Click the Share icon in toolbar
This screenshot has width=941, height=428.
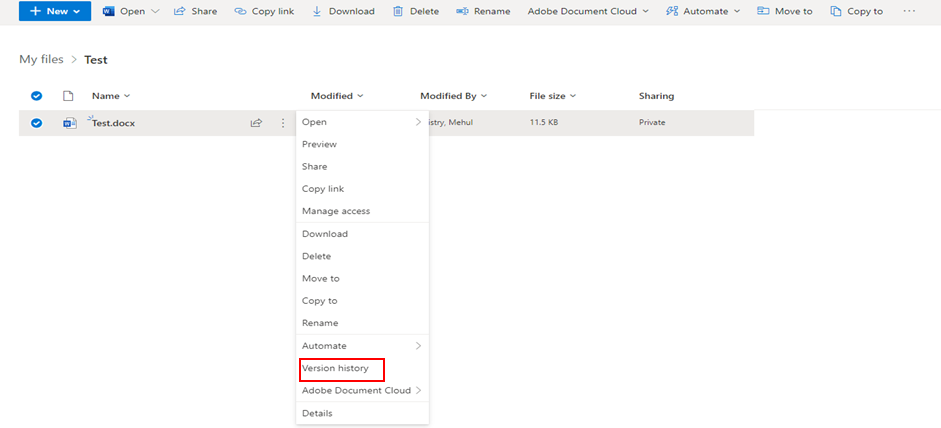tap(180, 11)
